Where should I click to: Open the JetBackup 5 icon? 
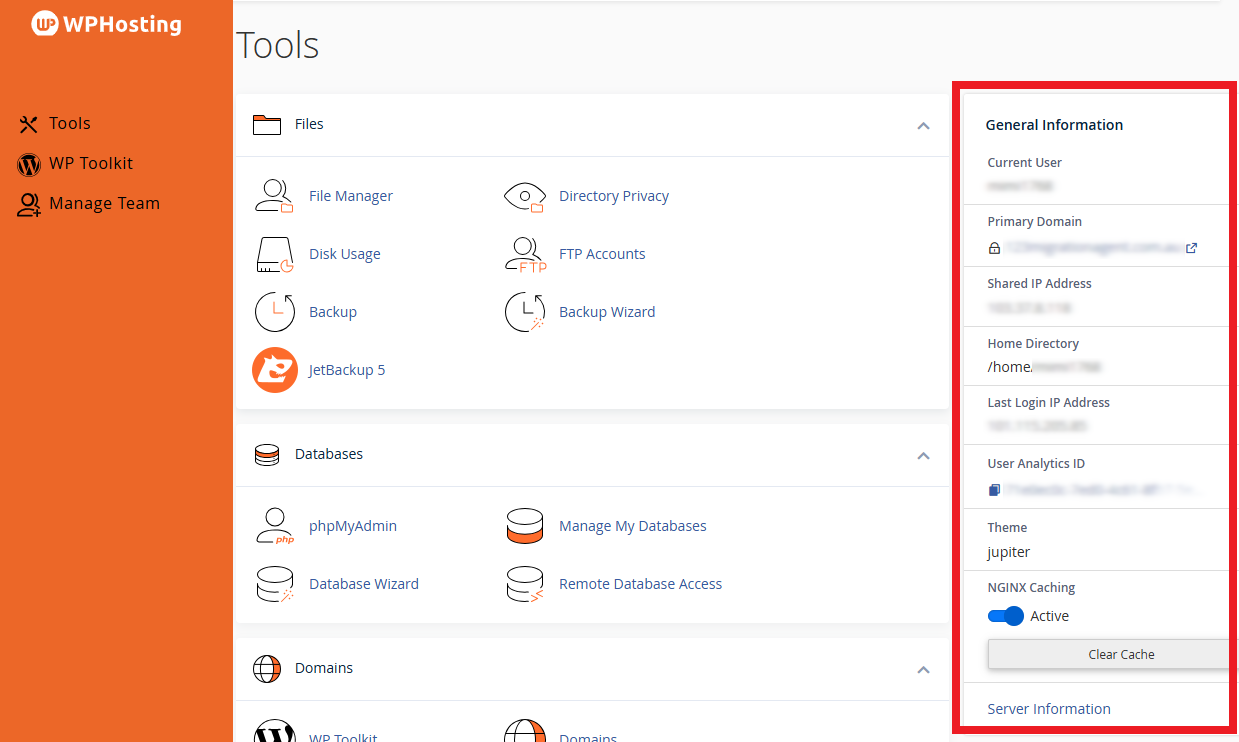pos(274,370)
